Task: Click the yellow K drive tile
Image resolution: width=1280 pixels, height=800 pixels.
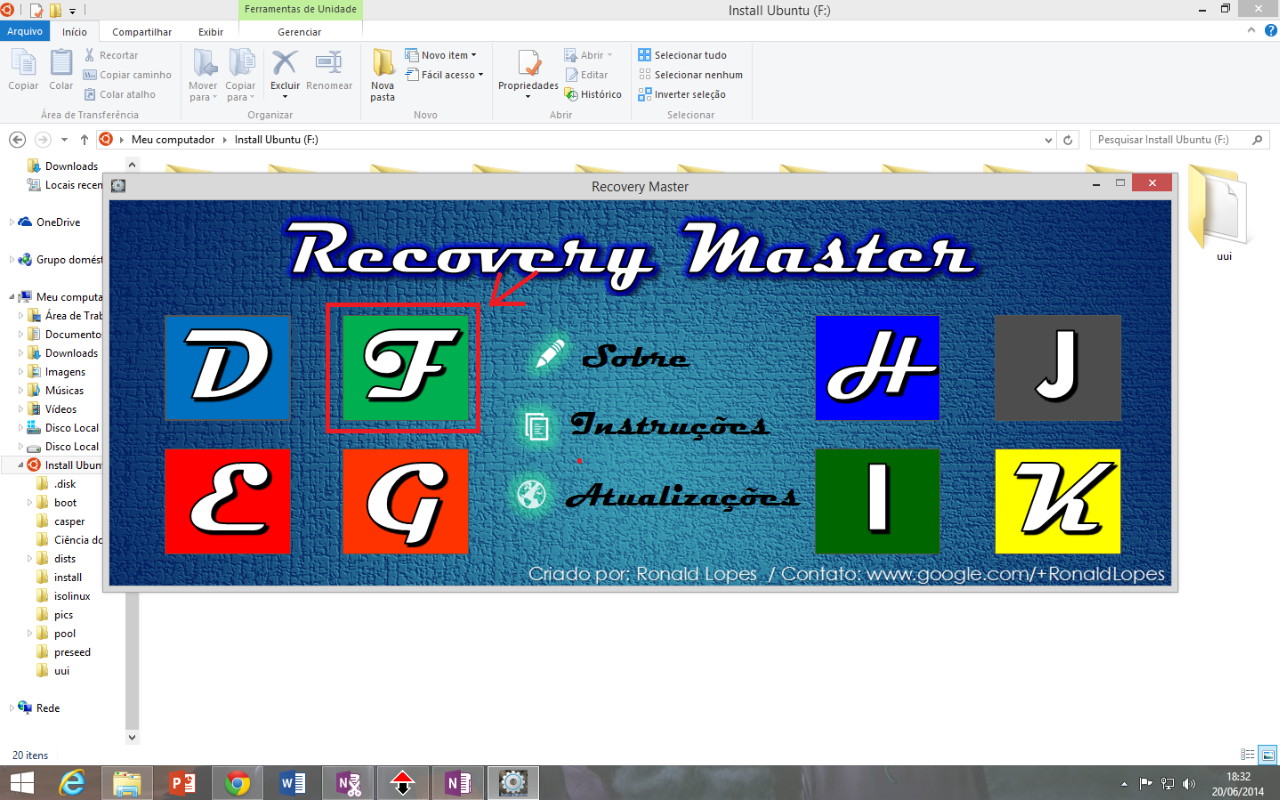Action: (x=1057, y=501)
